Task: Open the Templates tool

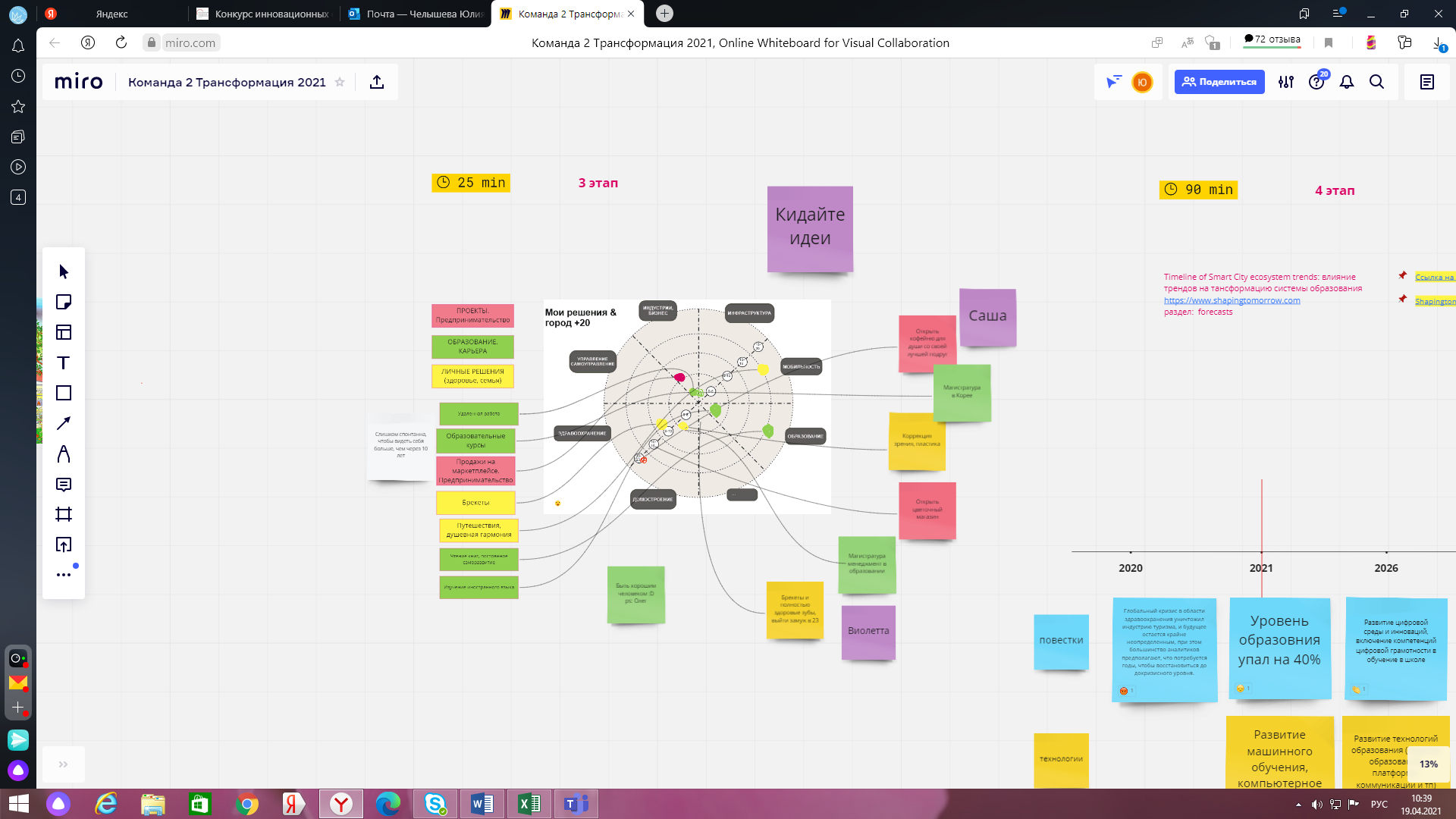Action: tap(64, 332)
